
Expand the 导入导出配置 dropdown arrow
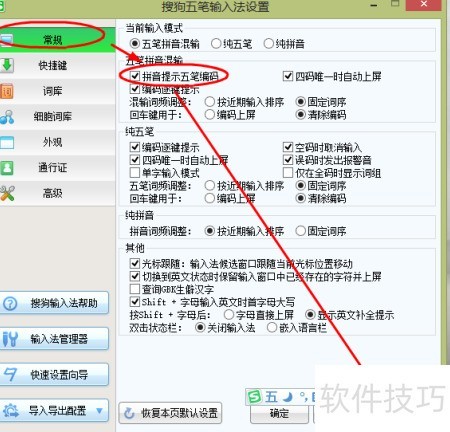(99, 411)
